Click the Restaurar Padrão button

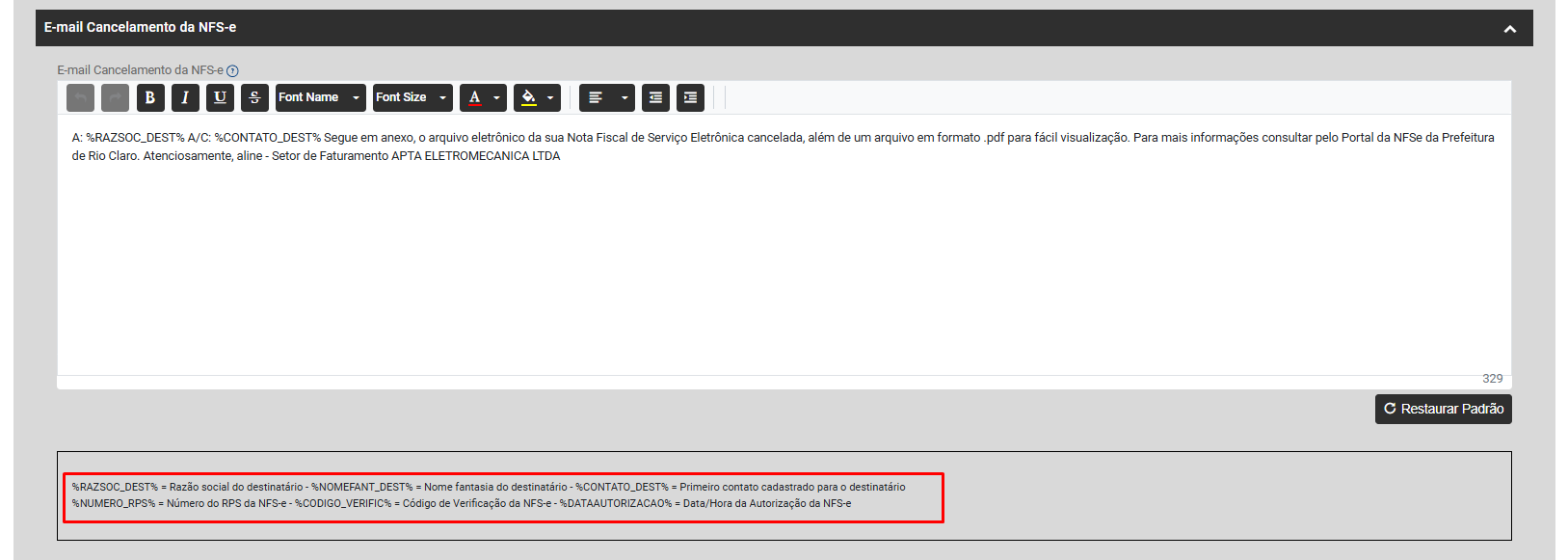pyautogui.click(x=1443, y=409)
